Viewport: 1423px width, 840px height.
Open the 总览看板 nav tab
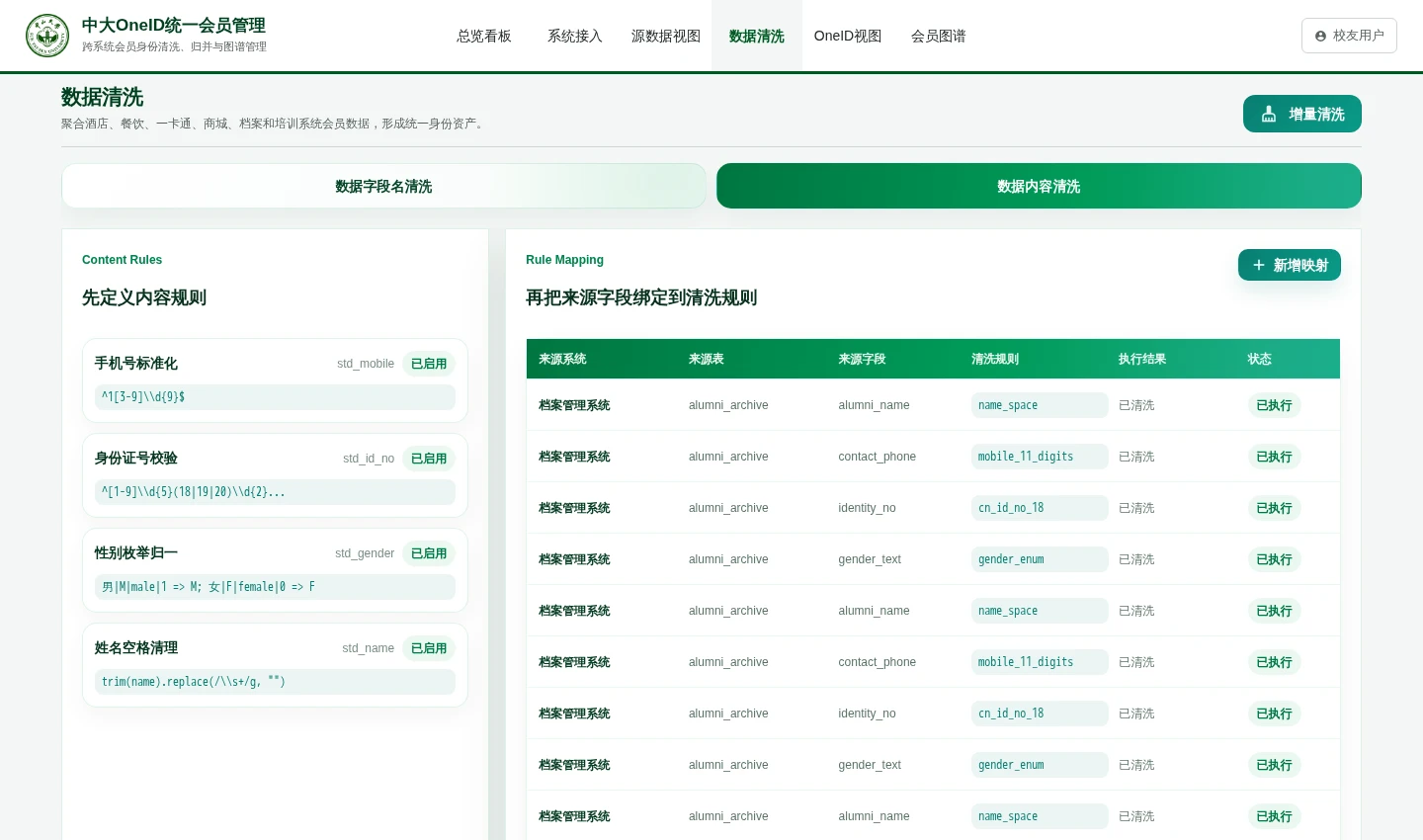click(x=484, y=36)
